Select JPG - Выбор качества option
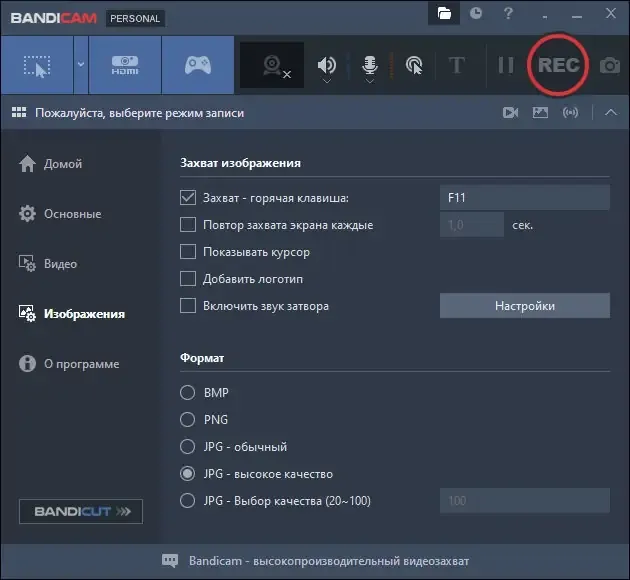The height and width of the screenshot is (580, 630). pyautogui.click(x=188, y=501)
